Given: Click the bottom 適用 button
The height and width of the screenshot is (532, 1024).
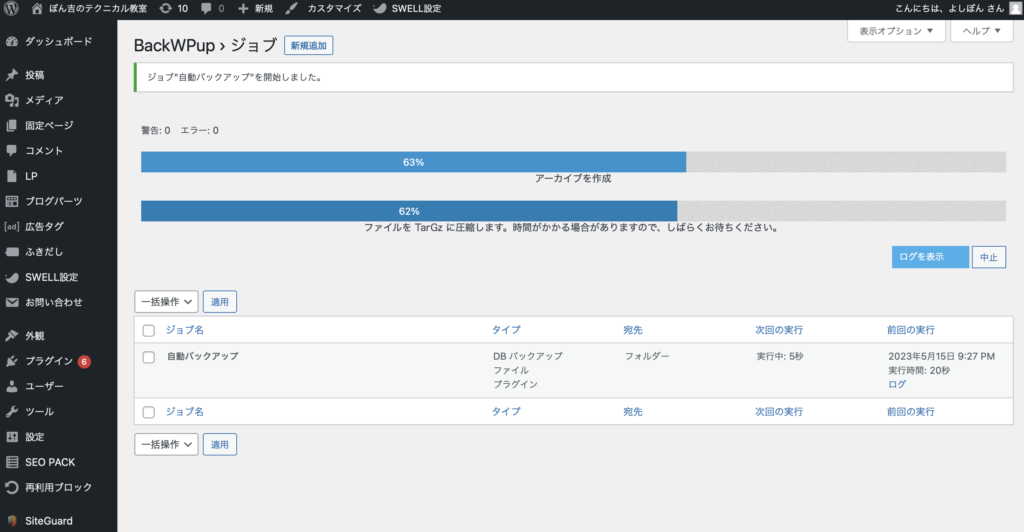Looking at the screenshot, I should point(220,445).
